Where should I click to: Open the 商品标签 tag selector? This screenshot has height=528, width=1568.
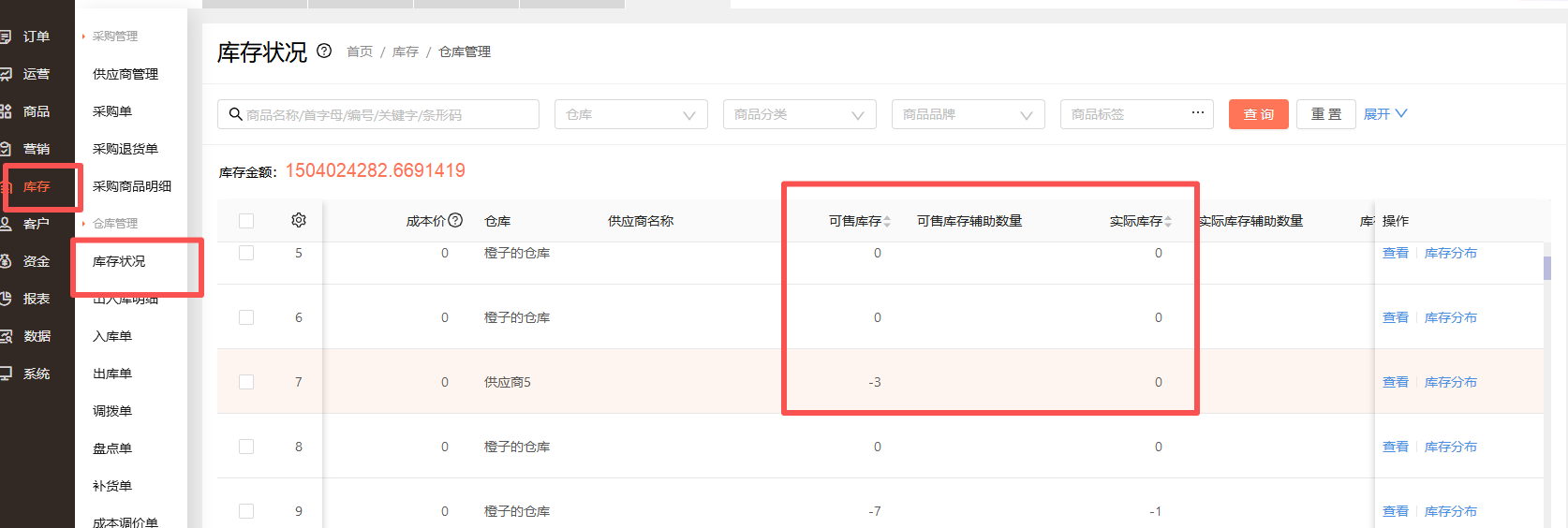1137,114
